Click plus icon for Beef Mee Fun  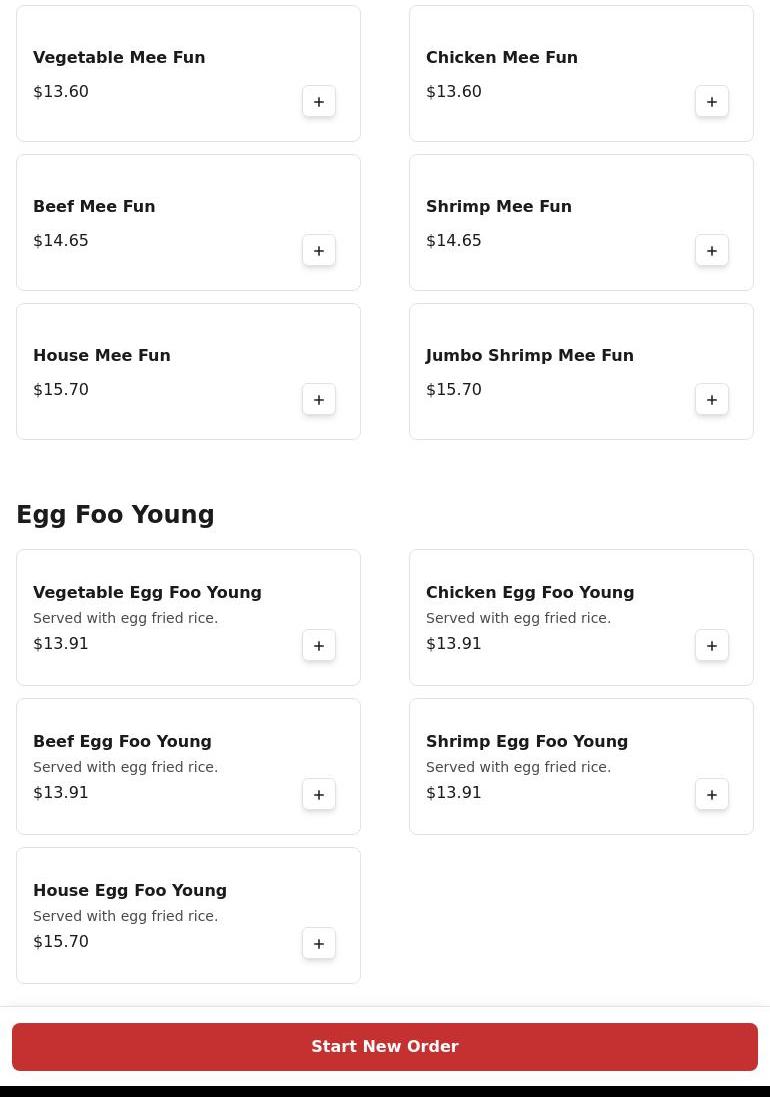tap(319, 251)
